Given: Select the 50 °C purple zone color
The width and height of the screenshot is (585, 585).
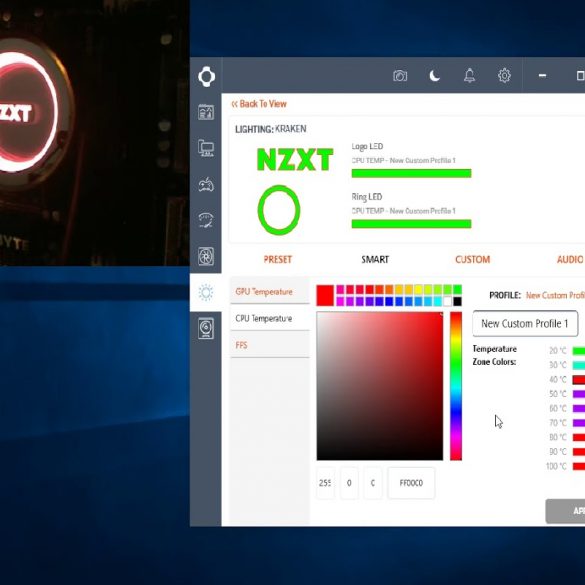Looking at the screenshot, I should pyautogui.click(x=579, y=394).
